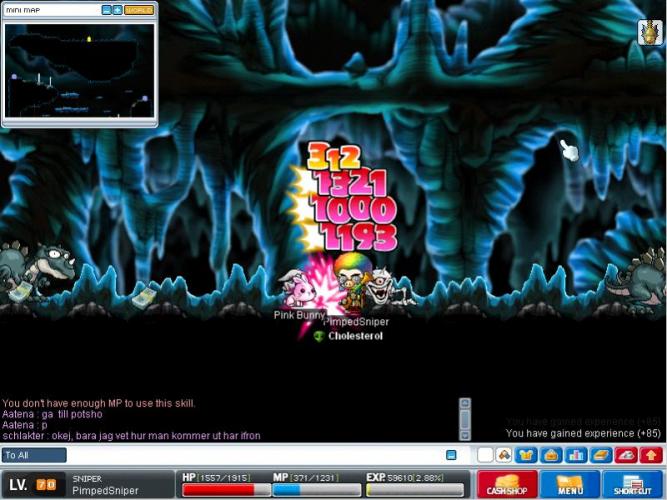The height and width of the screenshot is (500, 667).
Task: Open the character stats chart icon
Action: click(575, 455)
